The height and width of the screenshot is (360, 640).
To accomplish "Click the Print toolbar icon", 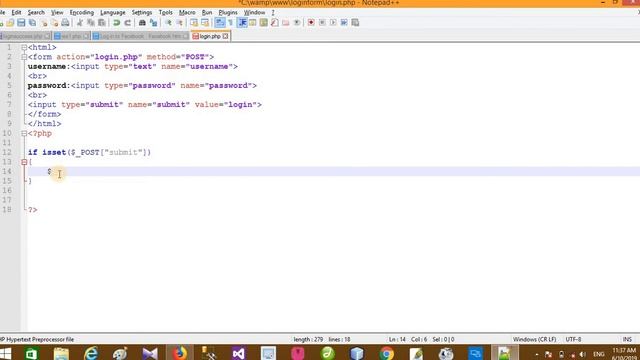I will [65, 22].
